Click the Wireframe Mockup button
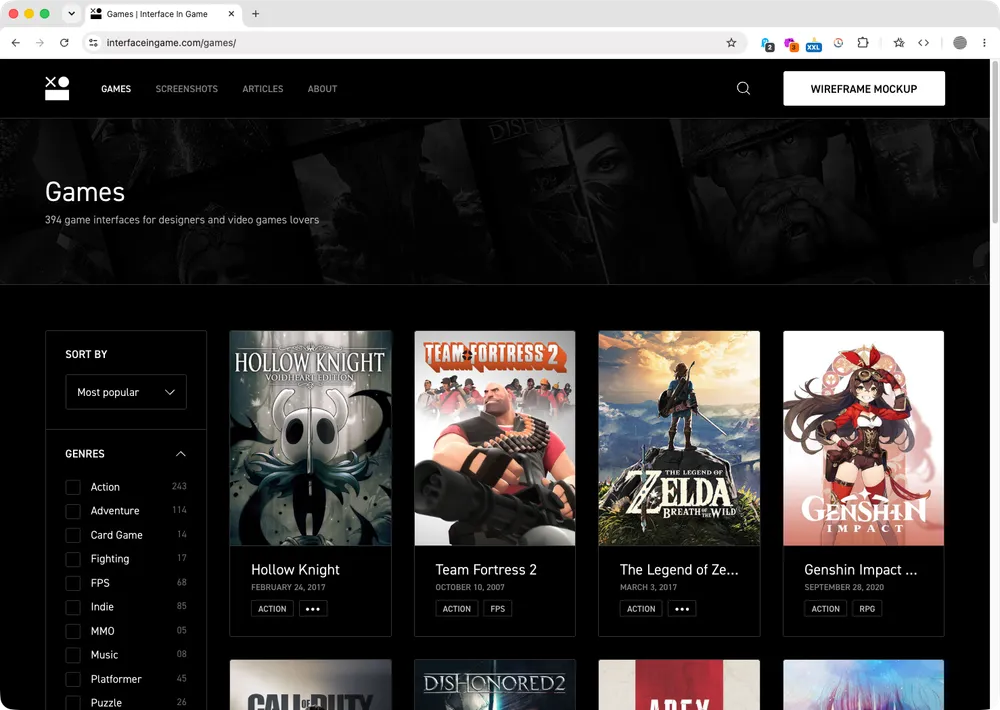The width and height of the screenshot is (1000, 710). pyautogui.click(x=864, y=89)
